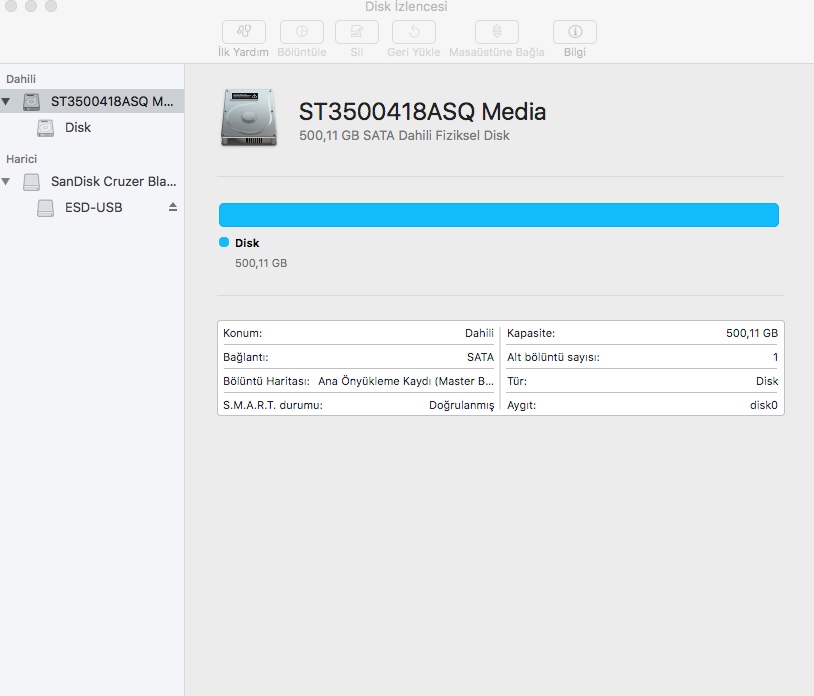Click the Bölüntü Haritası row in info table
The height and width of the screenshot is (696, 814).
358,381
